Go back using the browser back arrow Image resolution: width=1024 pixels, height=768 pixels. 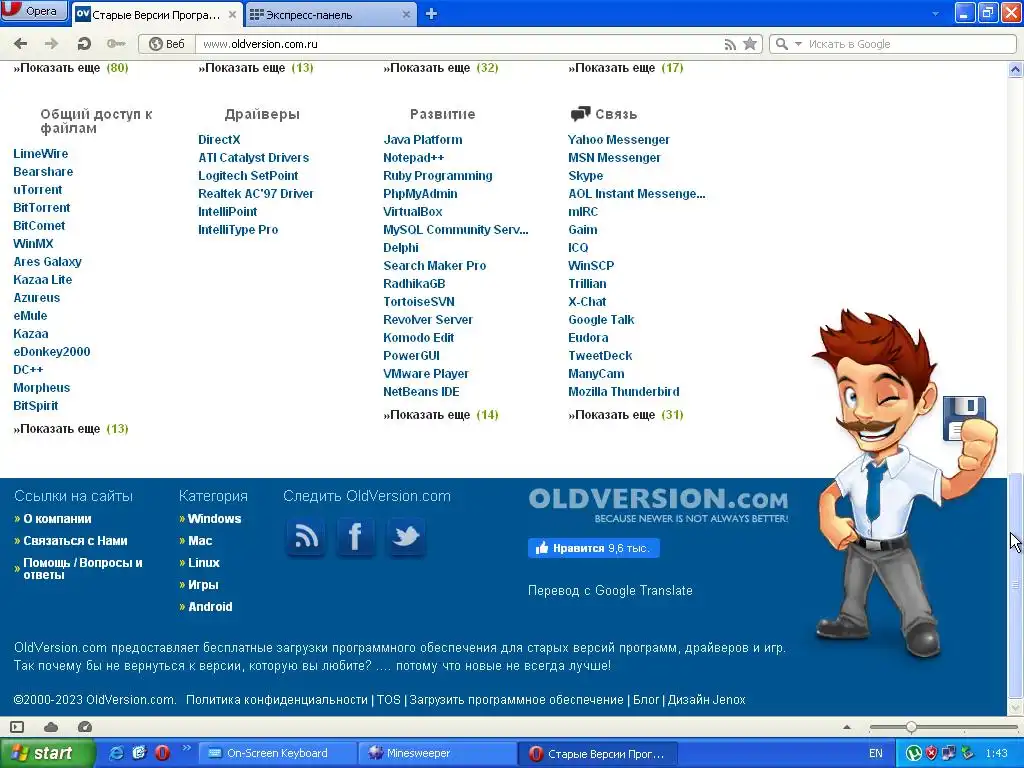(x=20, y=44)
